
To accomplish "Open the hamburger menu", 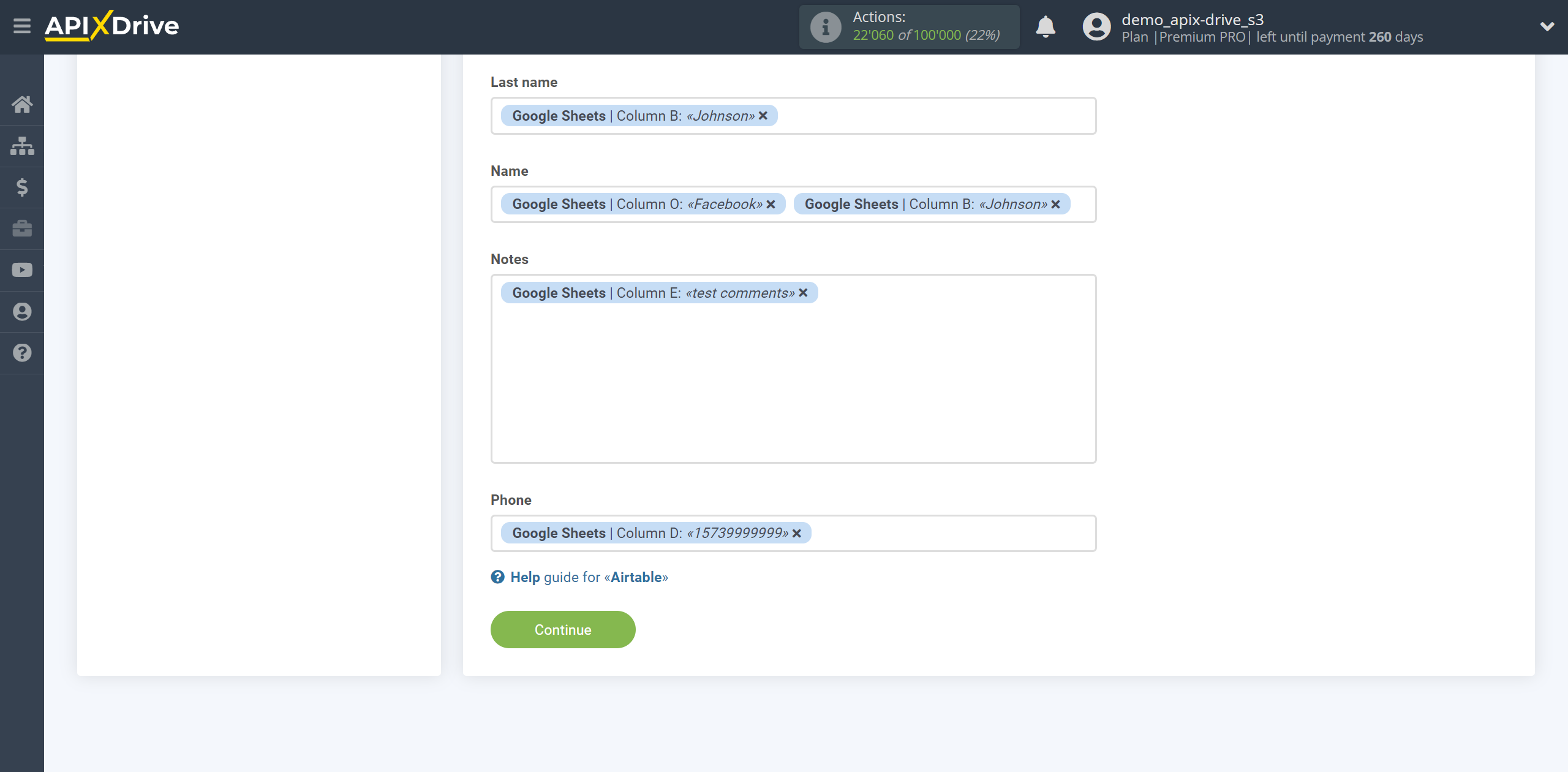I will (x=22, y=26).
